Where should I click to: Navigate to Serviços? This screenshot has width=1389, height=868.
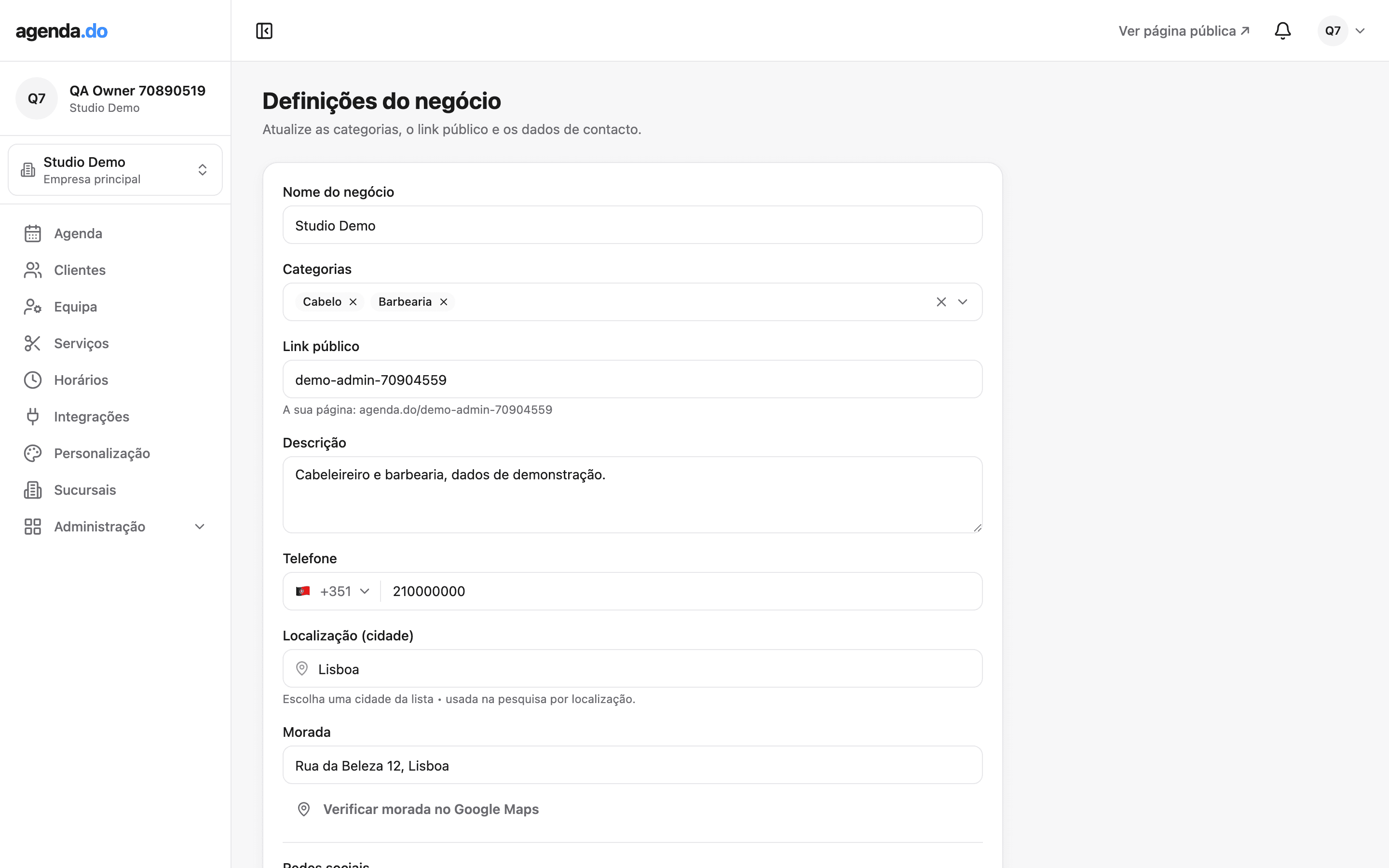115,343
